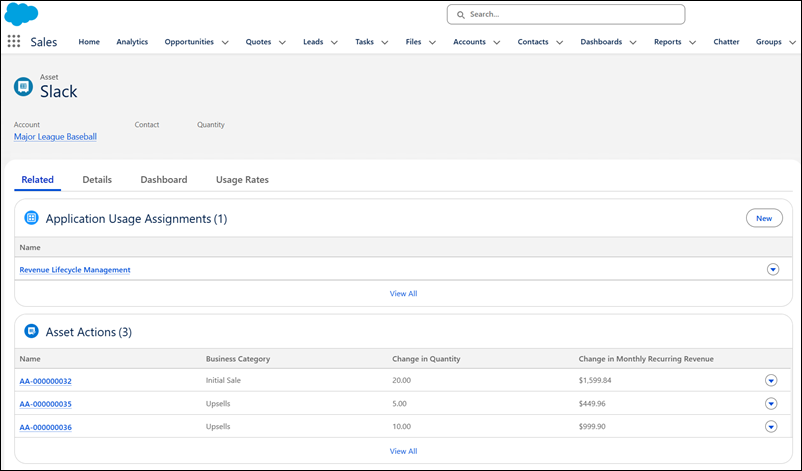
Task: Expand the Opportunities nav dropdown chevron
Action: (x=225, y=42)
